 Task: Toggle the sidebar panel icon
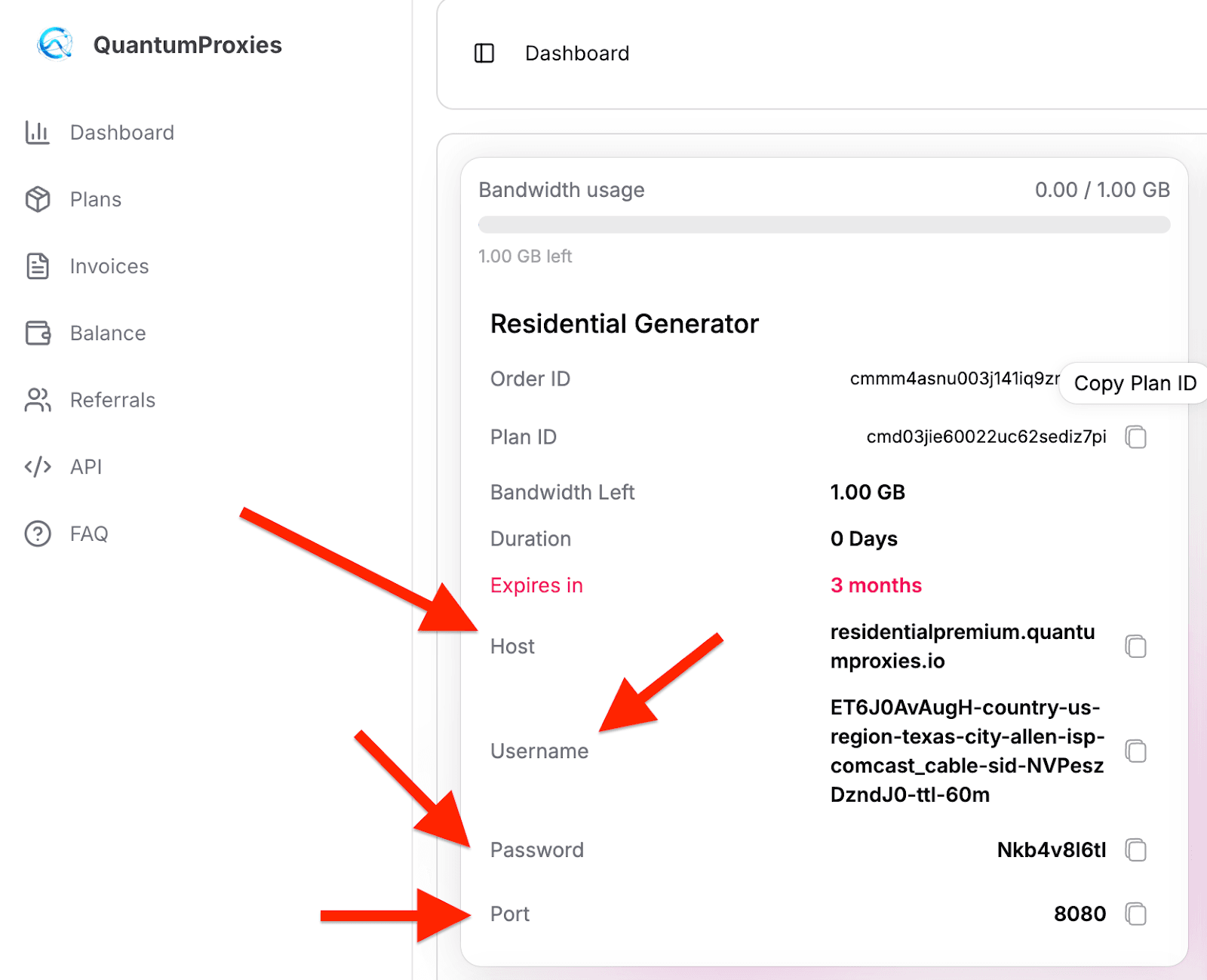pyautogui.click(x=484, y=53)
